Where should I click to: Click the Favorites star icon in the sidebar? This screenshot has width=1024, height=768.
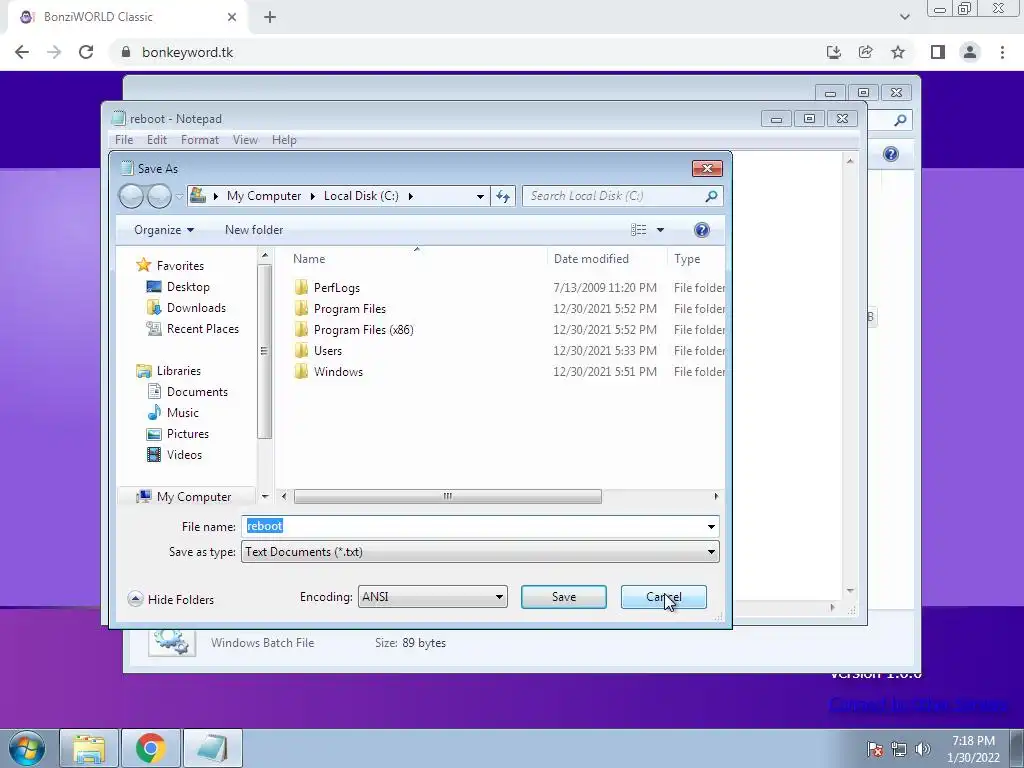[x=144, y=265]
